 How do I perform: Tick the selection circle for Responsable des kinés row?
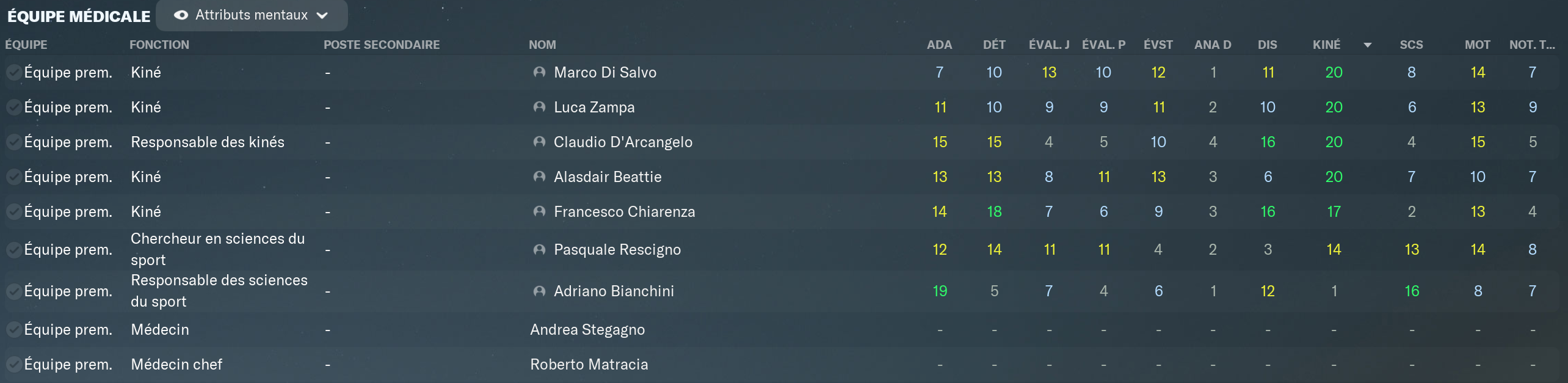[x=14, y=142]
